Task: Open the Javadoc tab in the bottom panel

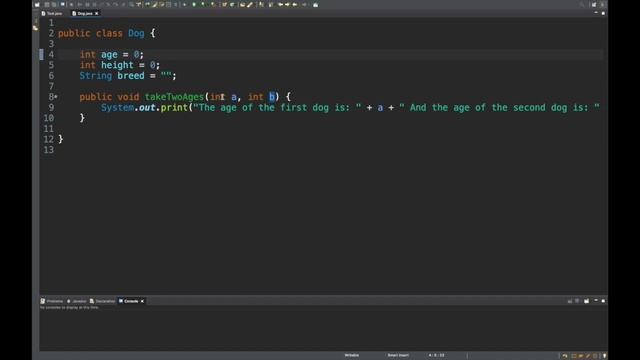Action: 77,301
